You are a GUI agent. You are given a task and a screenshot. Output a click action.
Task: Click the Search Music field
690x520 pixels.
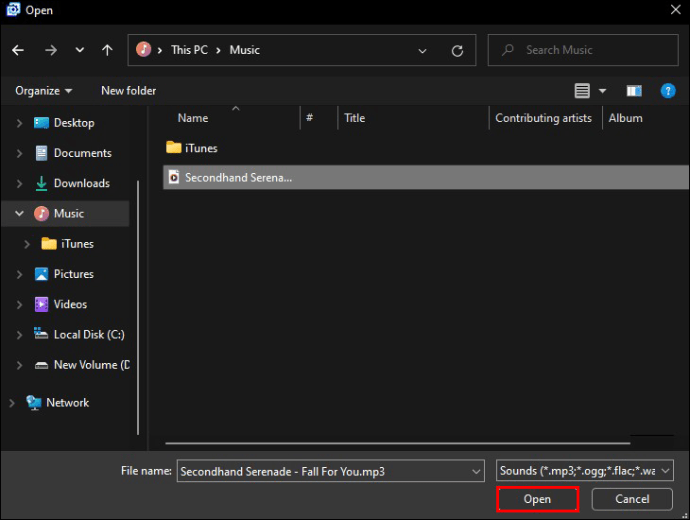pyautogui.click(x=583, y=50)
